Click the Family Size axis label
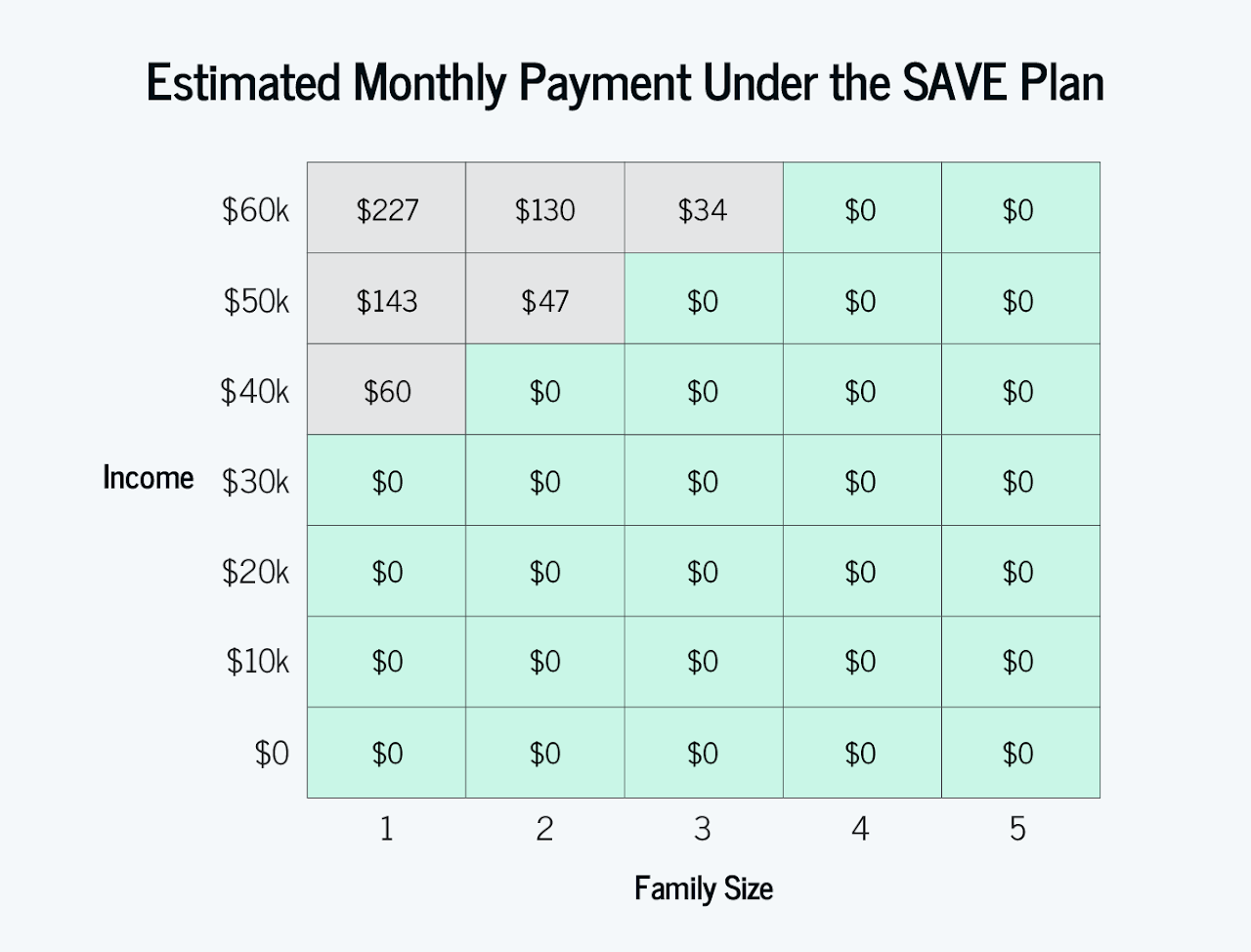 tap(704, 888)
